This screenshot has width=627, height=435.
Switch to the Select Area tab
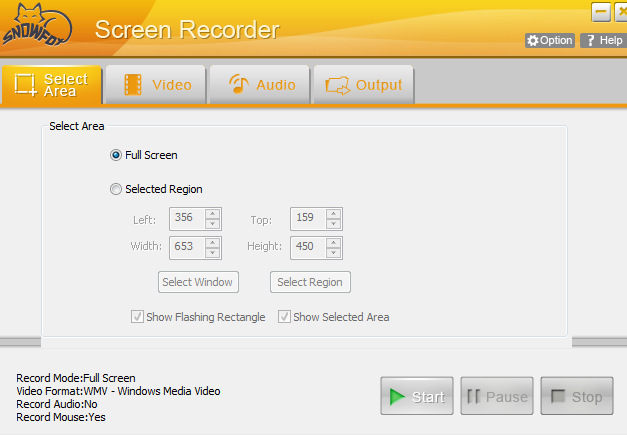point(52,85)
